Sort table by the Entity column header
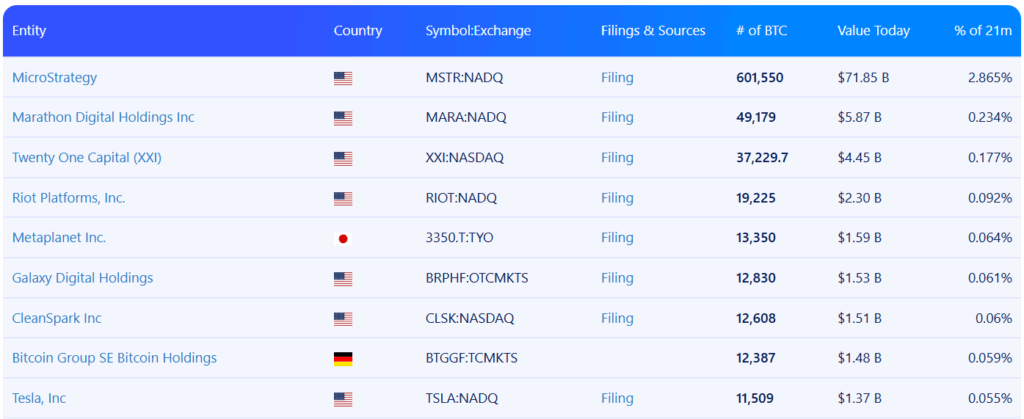This screenshot has height=419, width=1024. point(29,31)
